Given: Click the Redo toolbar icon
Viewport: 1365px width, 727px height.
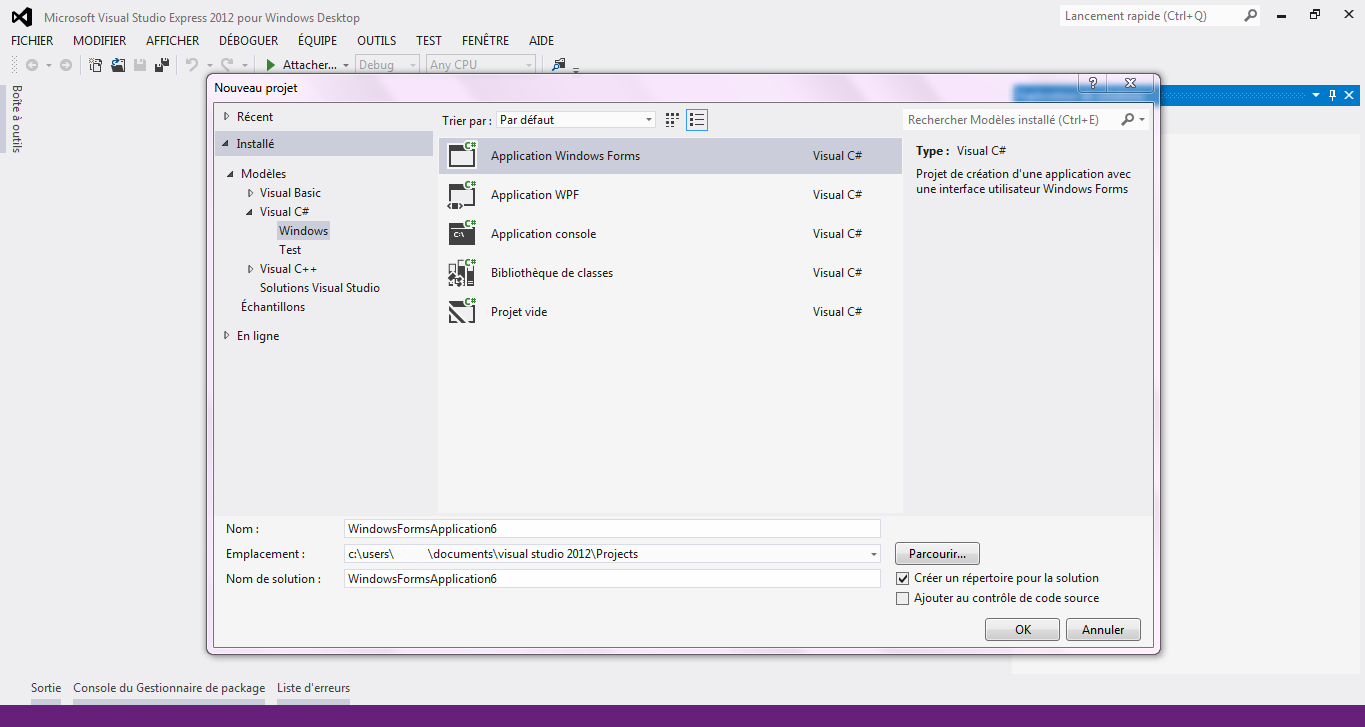Looking at the screenshot, I should tap(227, 65).
